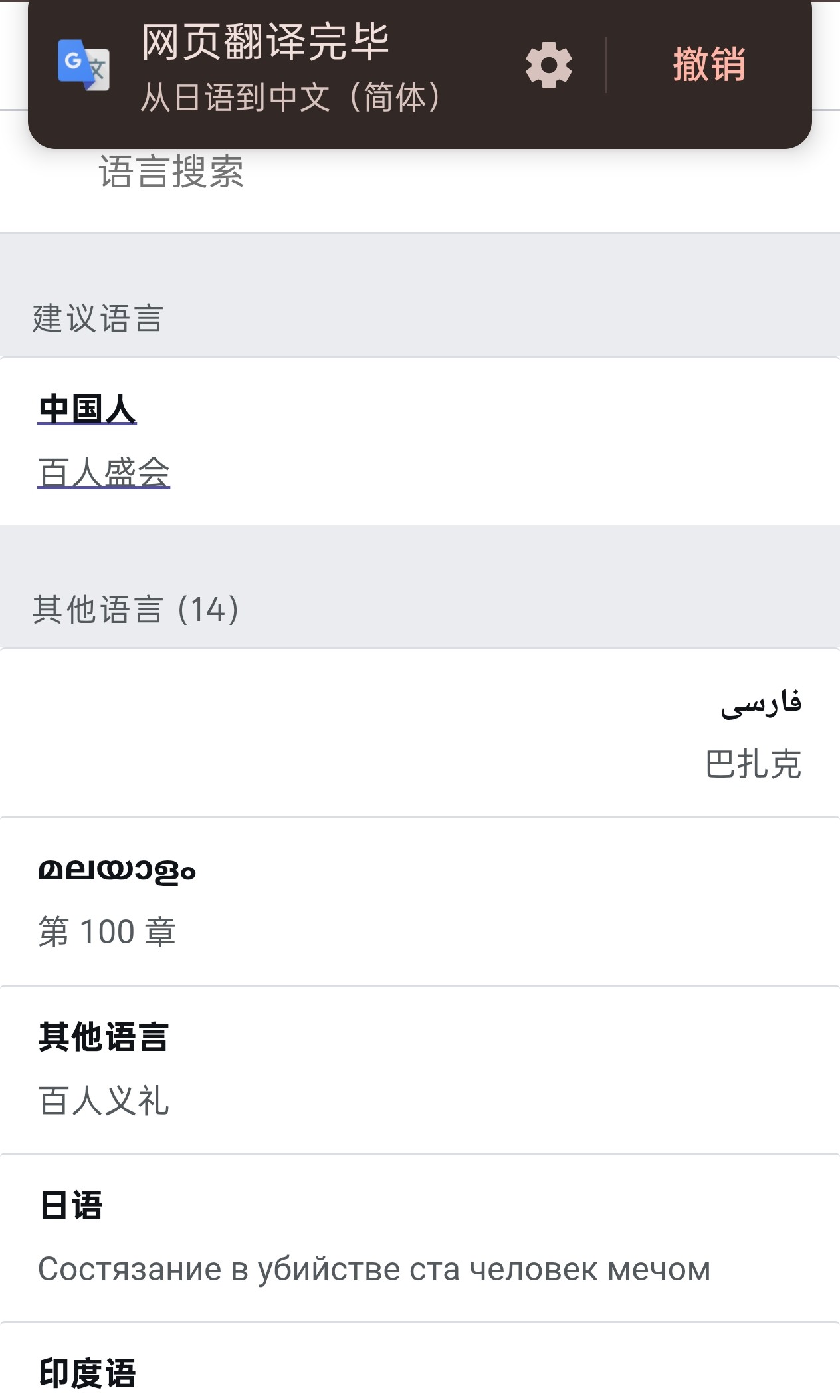Tap 从日语到中文（简体）subtitle text
The width and height of the screenshot is (840, 1400).
pos(290,98)
